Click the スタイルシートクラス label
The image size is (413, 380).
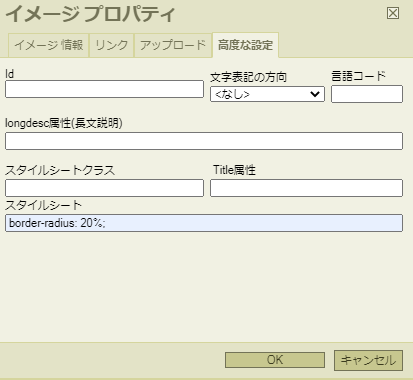[x=60, y=170]
